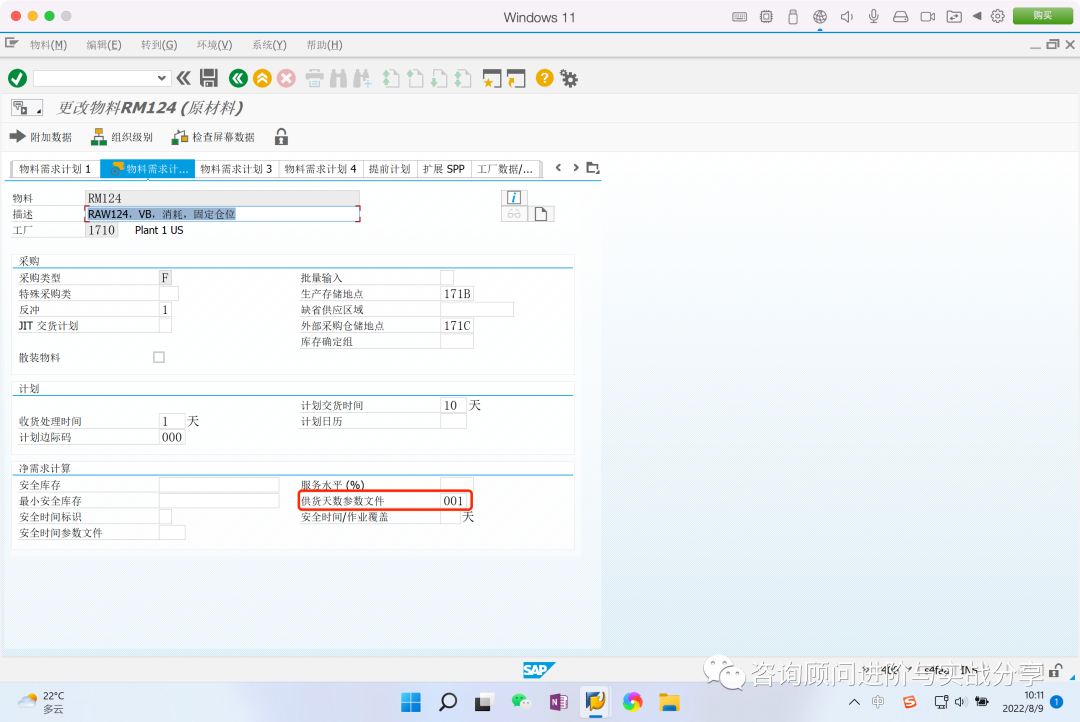Click the 检查屏幕数据 button

pos(214,137)
